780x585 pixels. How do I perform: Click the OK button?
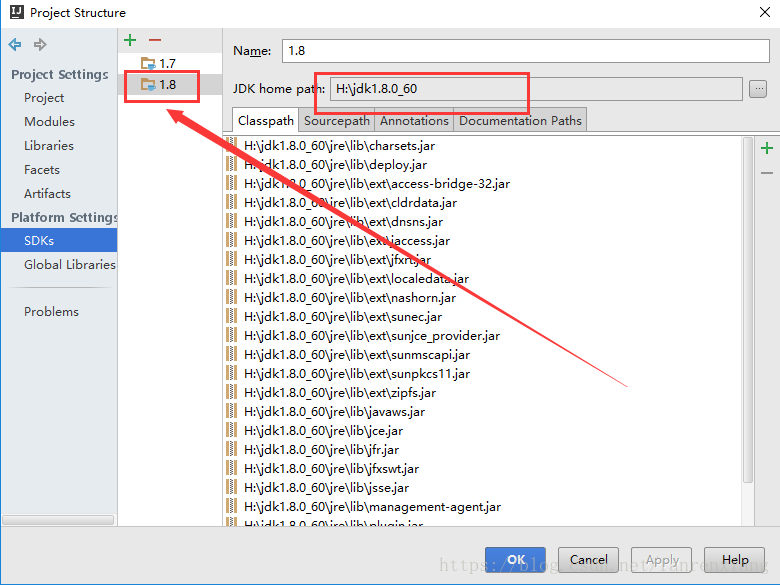click(x=515, y=560)
